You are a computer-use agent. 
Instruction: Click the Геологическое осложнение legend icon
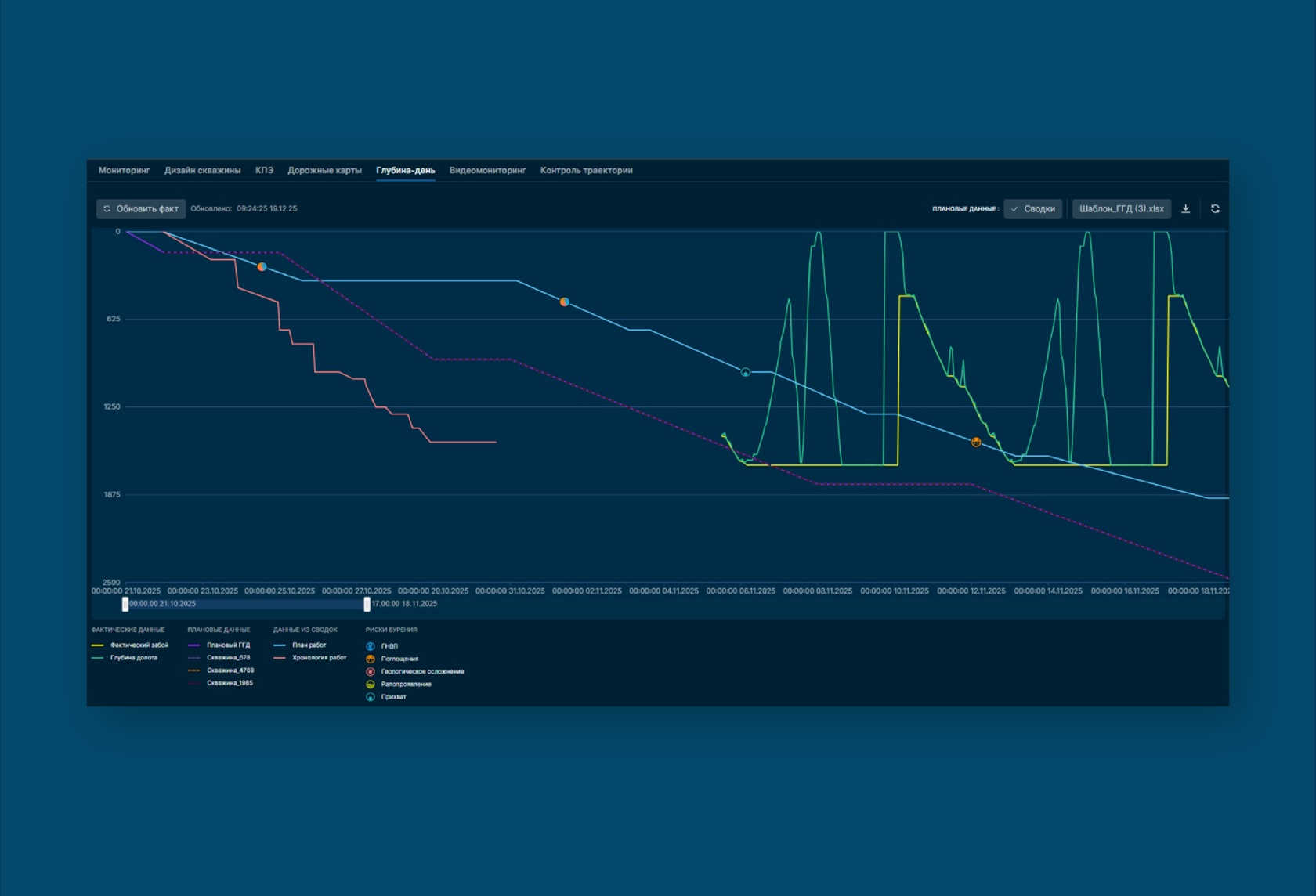371,671
